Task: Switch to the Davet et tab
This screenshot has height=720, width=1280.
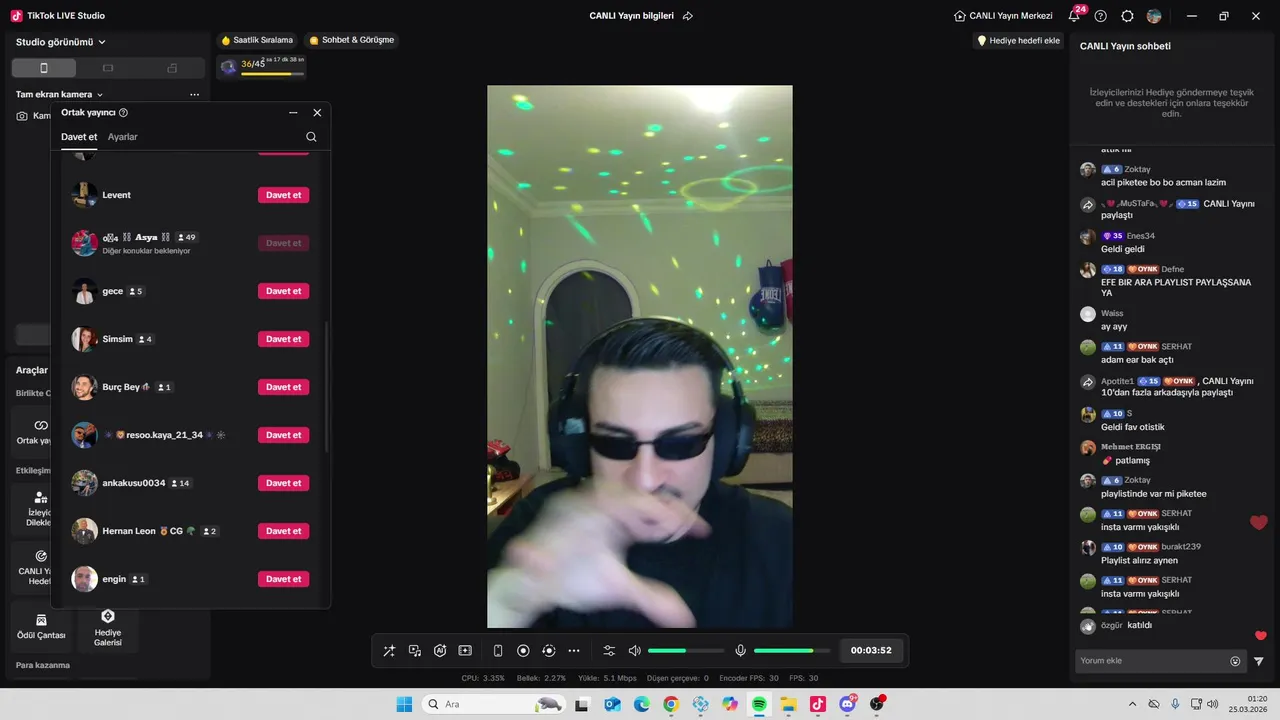Action: [x=79, y=137]
